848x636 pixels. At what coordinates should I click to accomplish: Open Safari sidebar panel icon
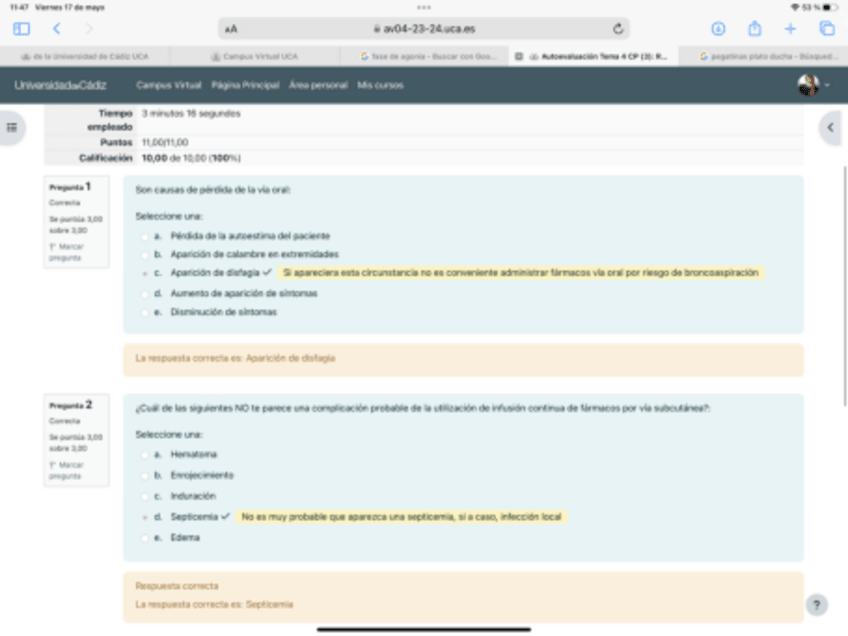(22, 29)
